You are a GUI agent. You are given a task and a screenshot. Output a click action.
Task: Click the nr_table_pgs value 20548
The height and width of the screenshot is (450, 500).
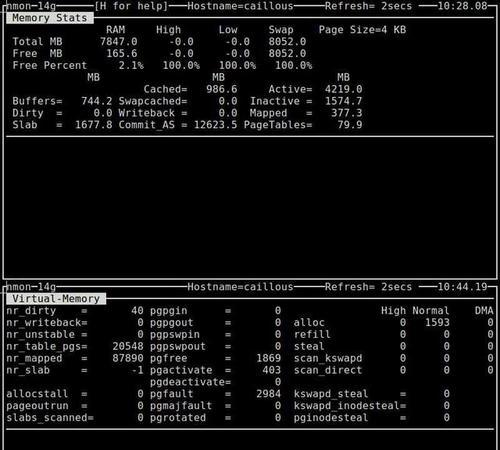point(128,346)
